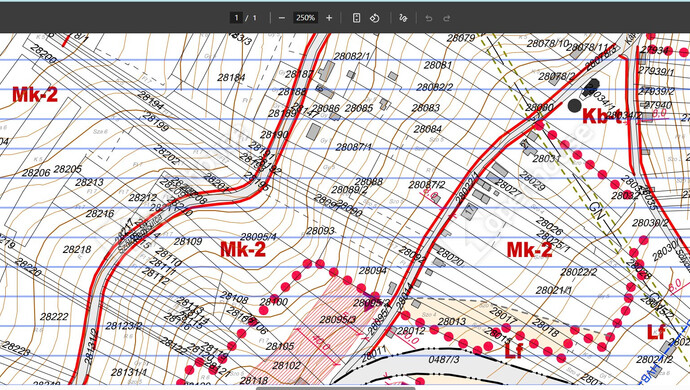This screenshot has width=690, height=390.
Task: Click parcel number 28105
Action: pyautogui.click(x=280, y=346)
